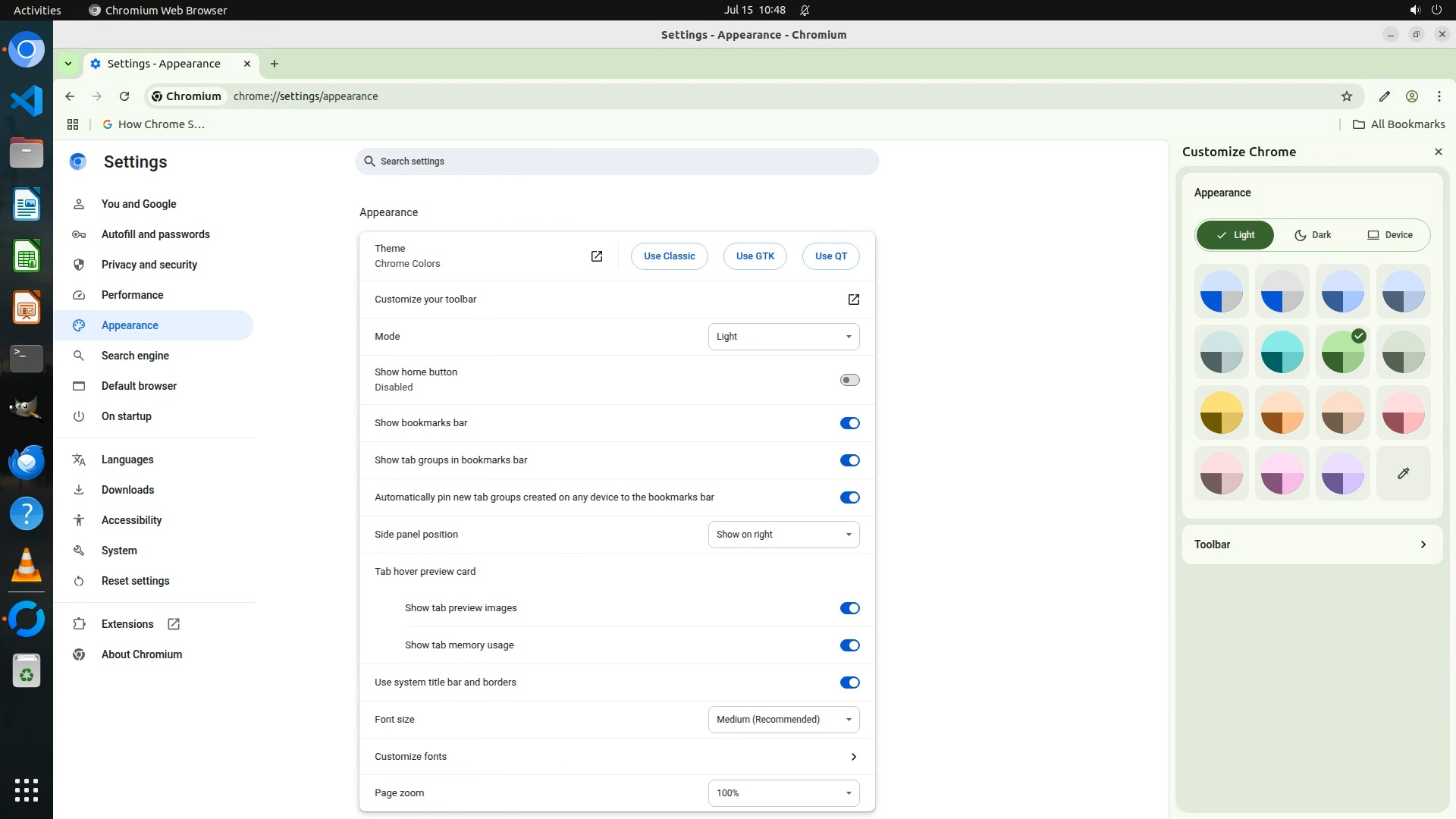Open the tab groups grid icon in bookmarks bar
1456x819 pixels.
[73, 124]
